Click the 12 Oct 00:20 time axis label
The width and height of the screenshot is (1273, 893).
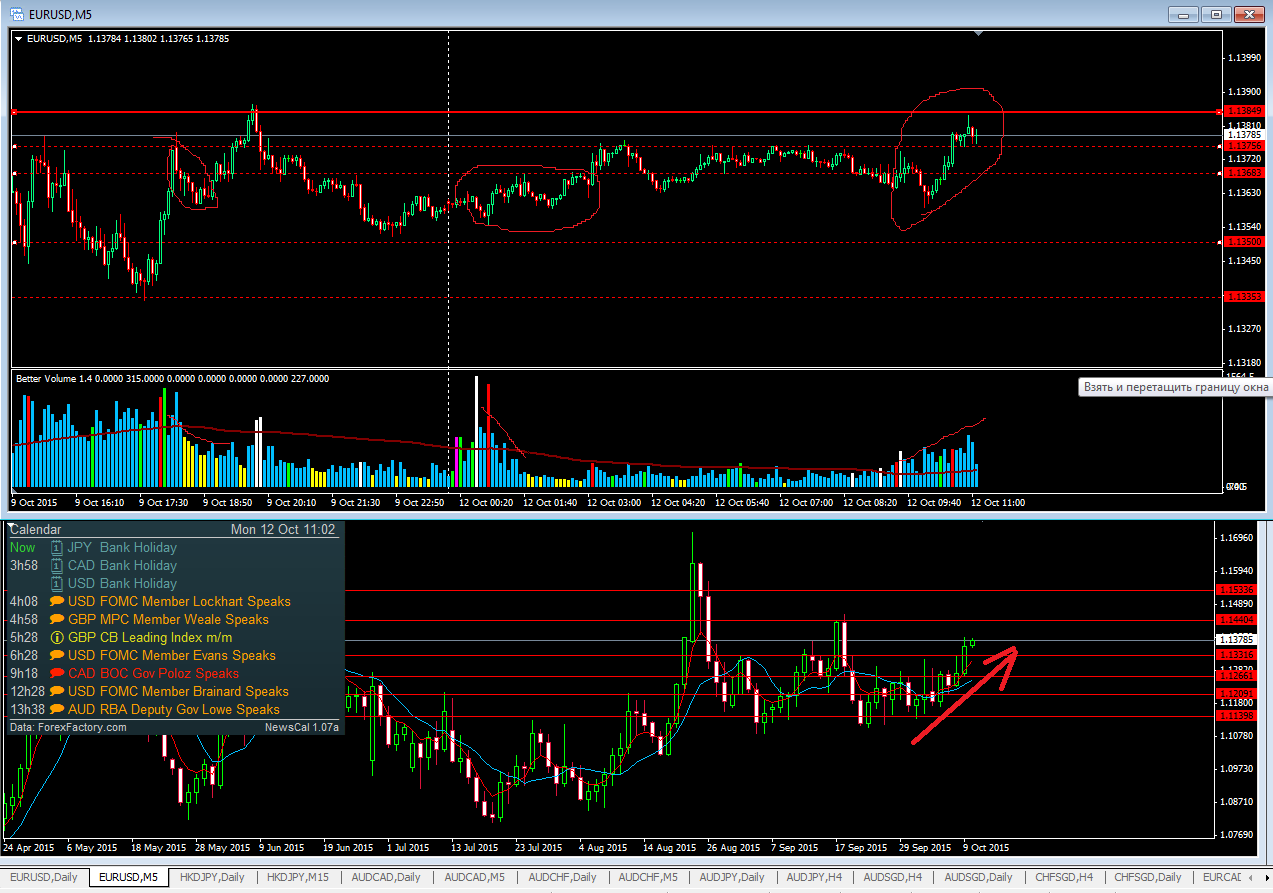pos(488,503)
